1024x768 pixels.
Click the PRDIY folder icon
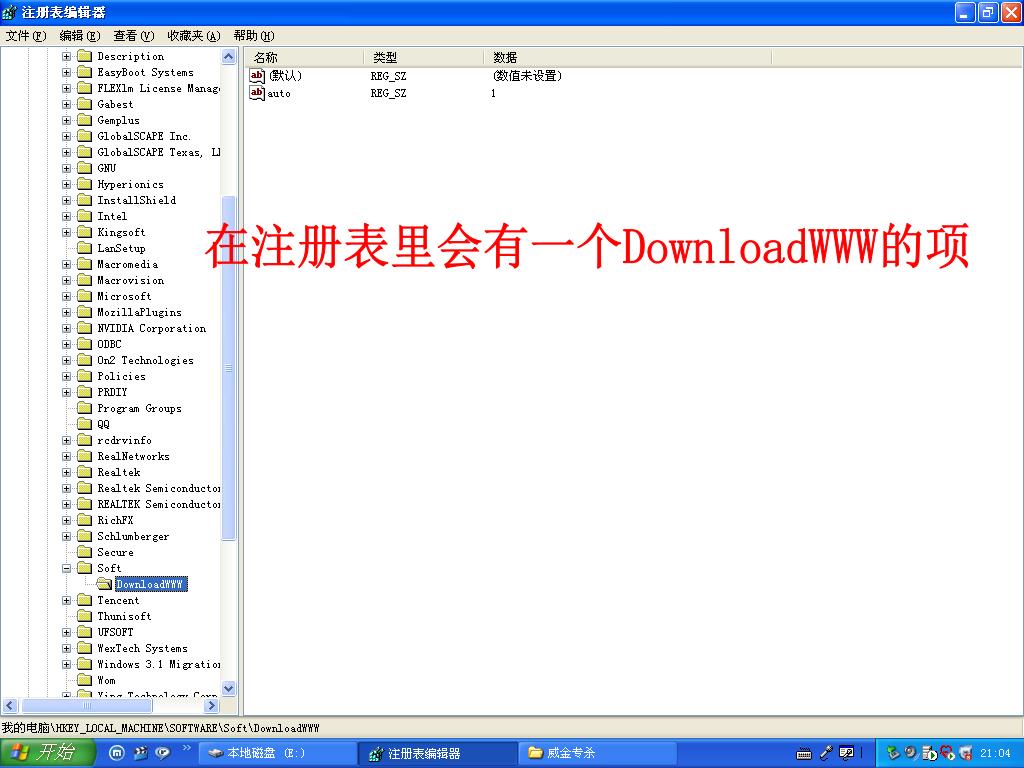pos(84,392)
